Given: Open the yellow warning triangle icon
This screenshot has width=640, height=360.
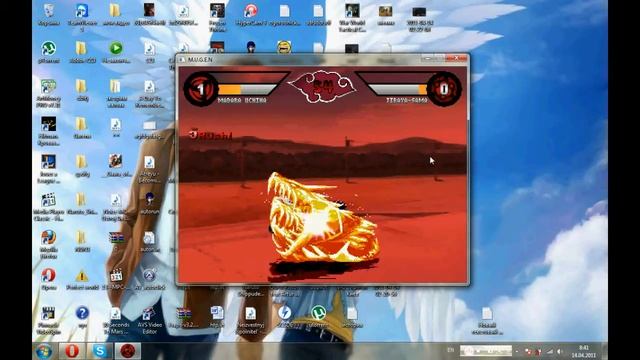Looking at the screenshot, I should pos(82,276).
